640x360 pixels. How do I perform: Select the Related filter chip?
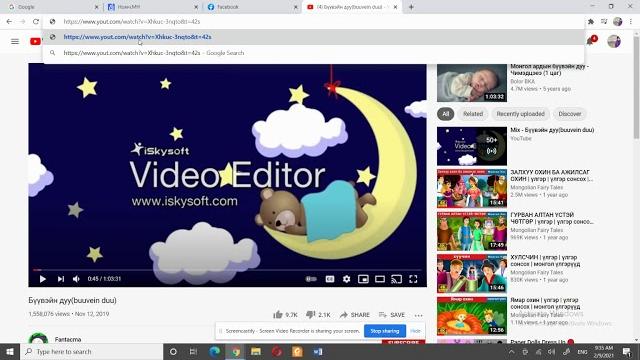[473, 114]
